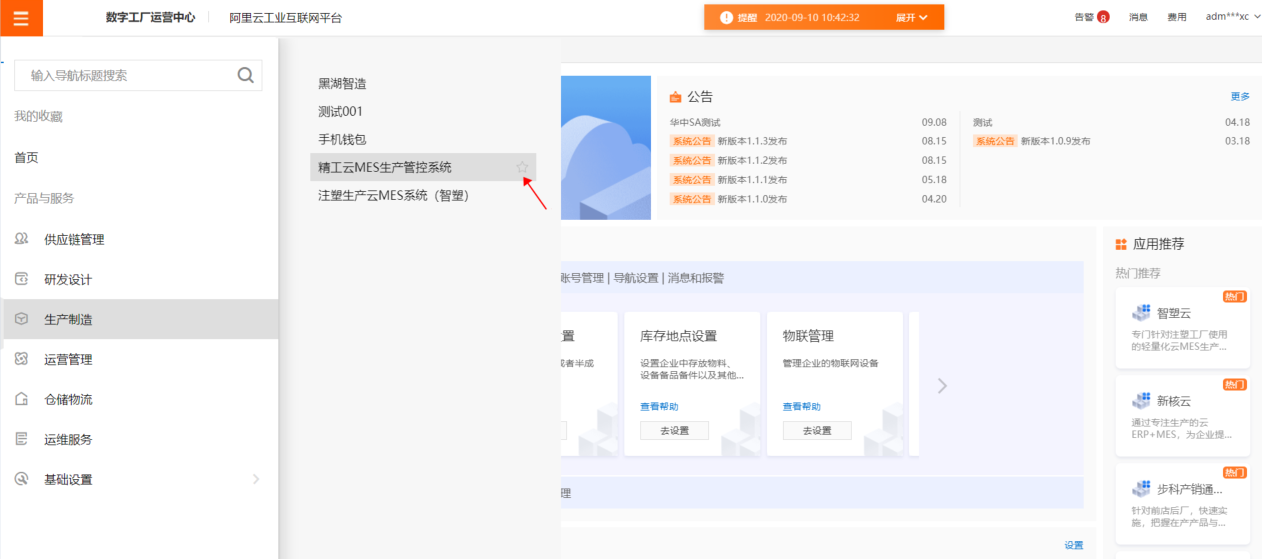Open the 新版本1.1.2发布 announcement
Screen dimensions: 1262x559
coord(752,160)
